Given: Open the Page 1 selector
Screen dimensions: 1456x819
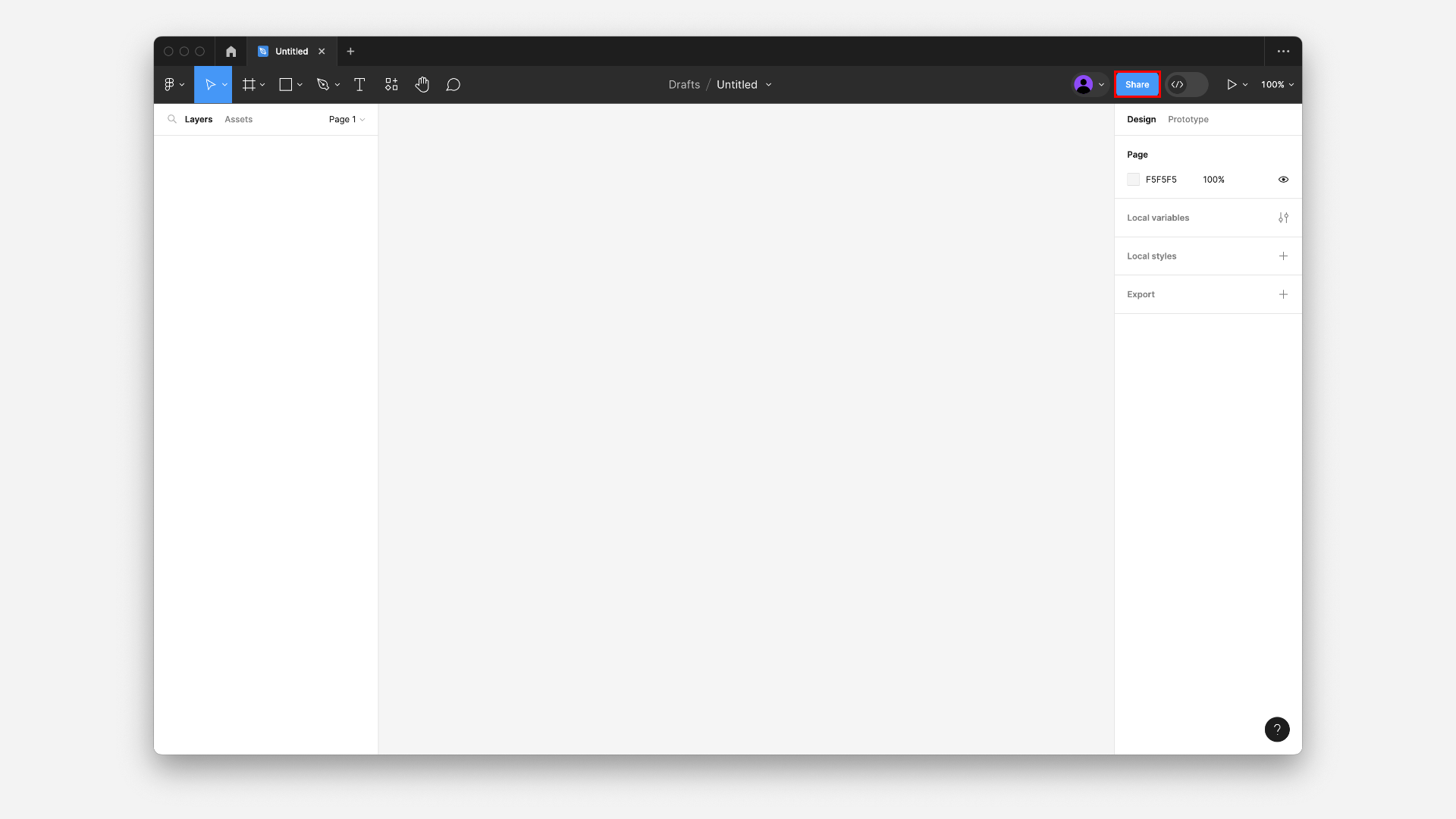Looking at the screenshot, I should [347, 119].
